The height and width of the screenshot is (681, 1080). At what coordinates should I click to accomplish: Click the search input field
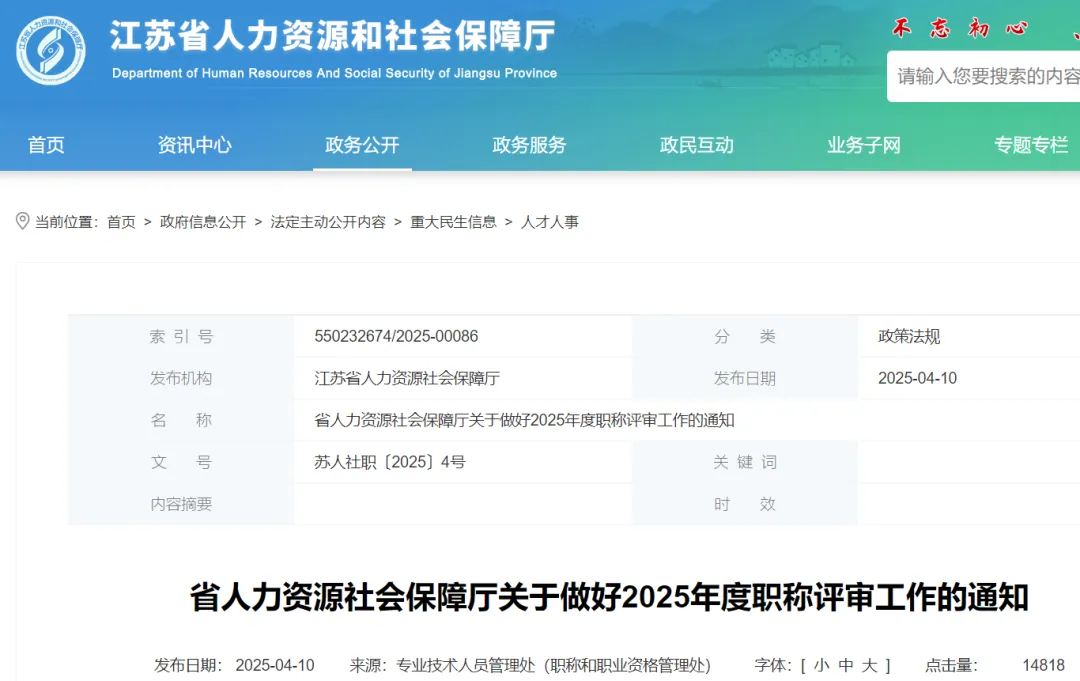pyautogui.click(x=985, y=76)
